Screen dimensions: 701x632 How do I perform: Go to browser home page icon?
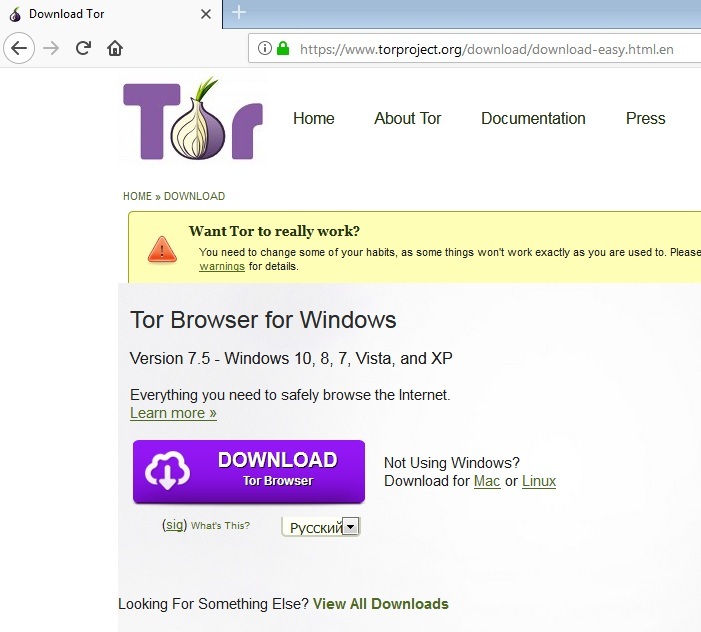(115, 48)
